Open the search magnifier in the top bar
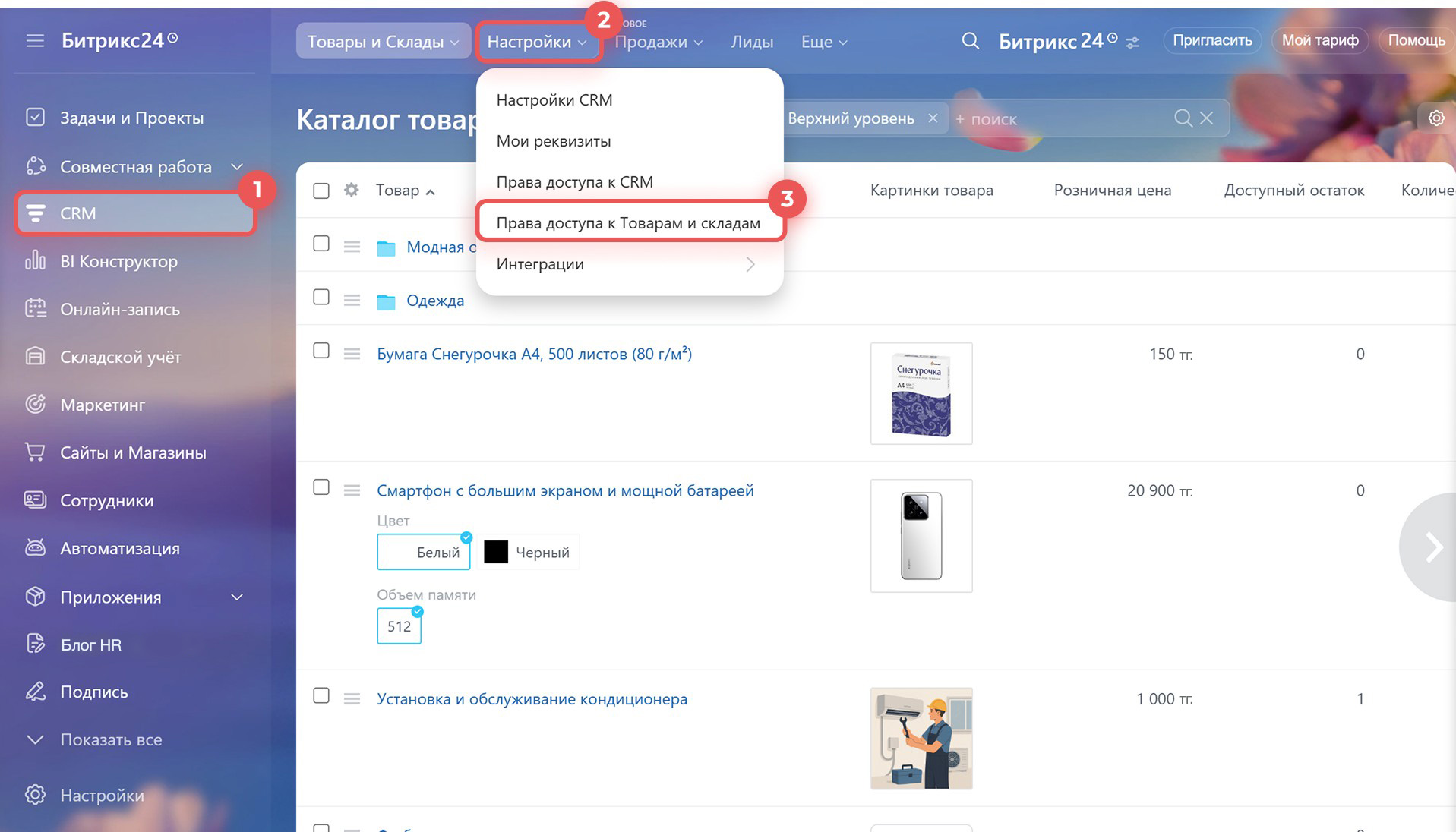This screenshot has height=832, width=1456. (970, 41)
